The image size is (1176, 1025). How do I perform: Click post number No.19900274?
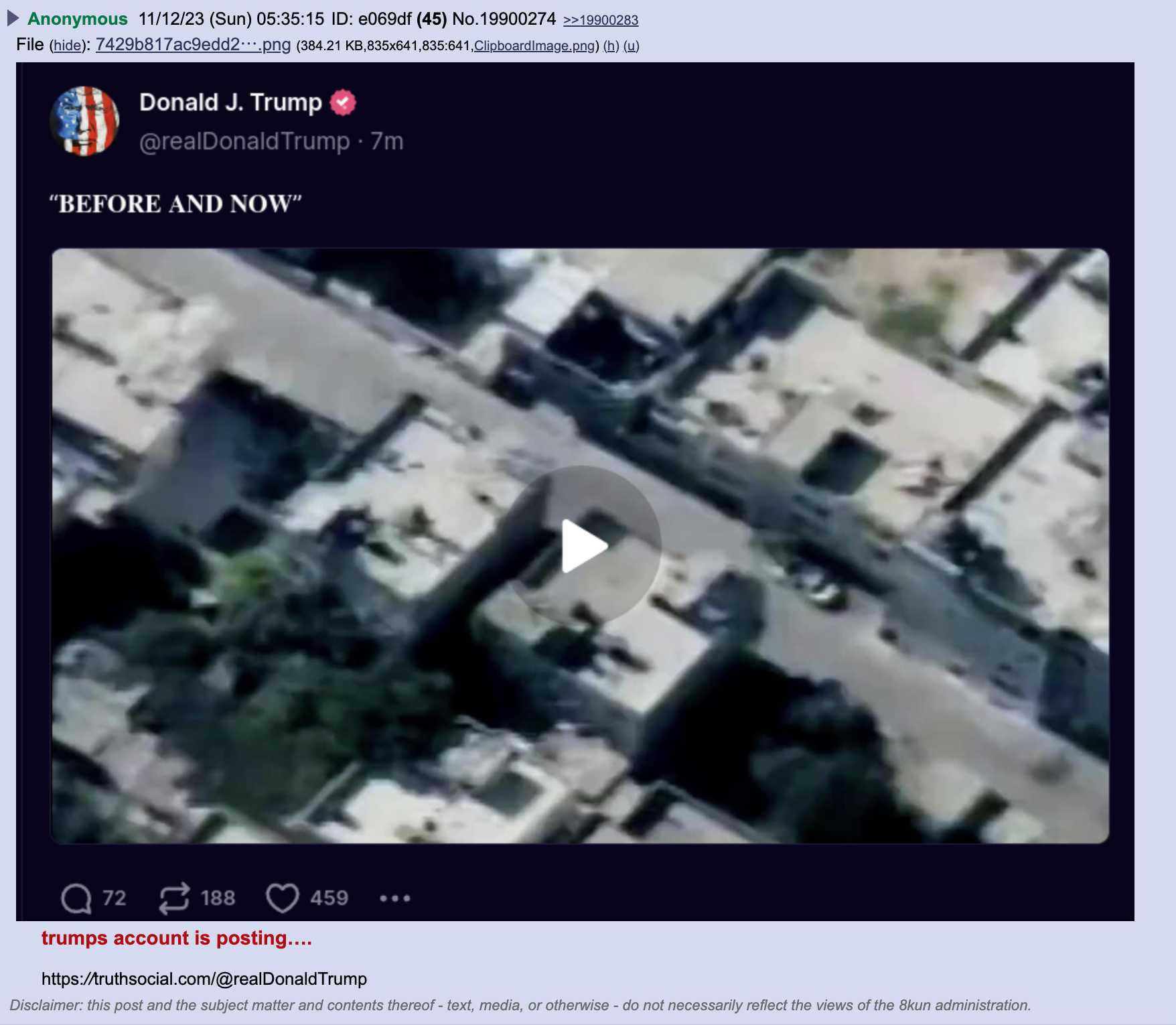coord(504,19)
